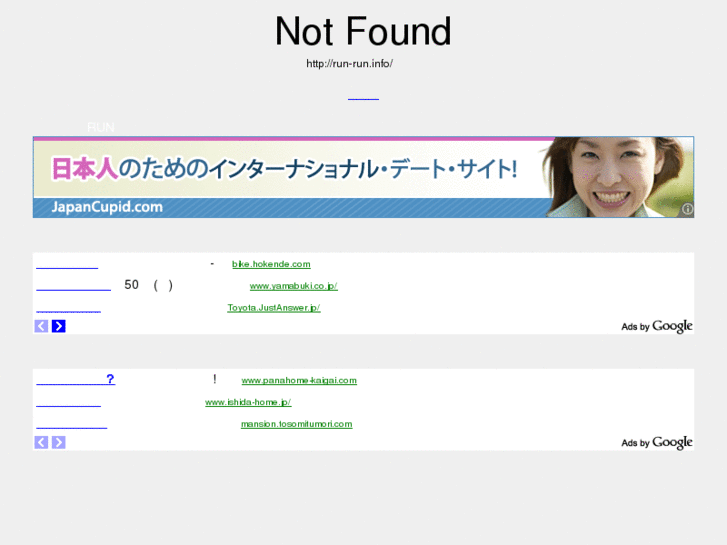
Task: Click the Not Found heading
Action: point(363,31)
